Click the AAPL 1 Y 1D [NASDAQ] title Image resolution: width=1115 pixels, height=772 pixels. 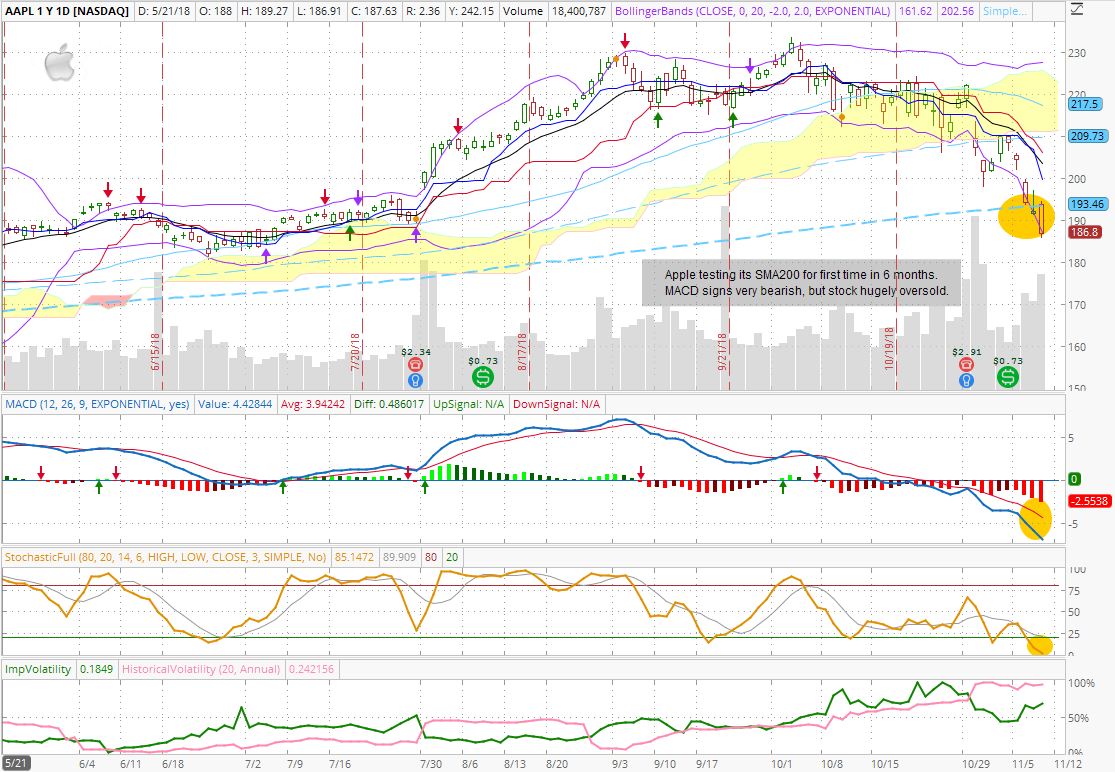click(x=68, y=11)
